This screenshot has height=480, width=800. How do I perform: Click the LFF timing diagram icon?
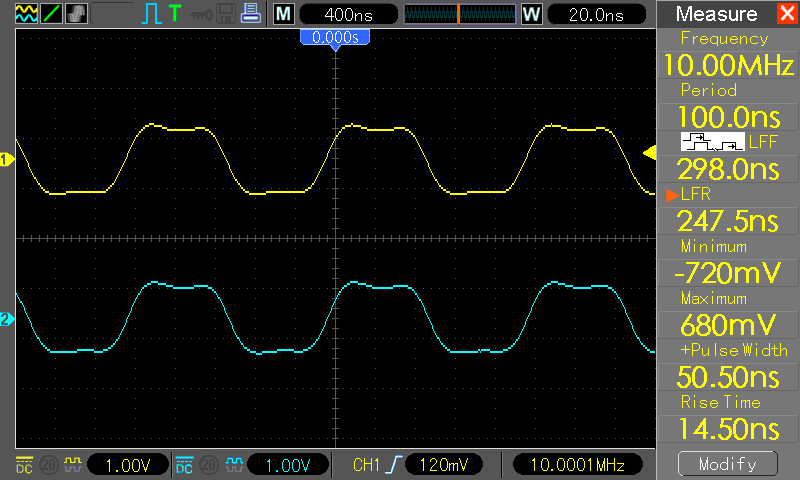(712, 142)
